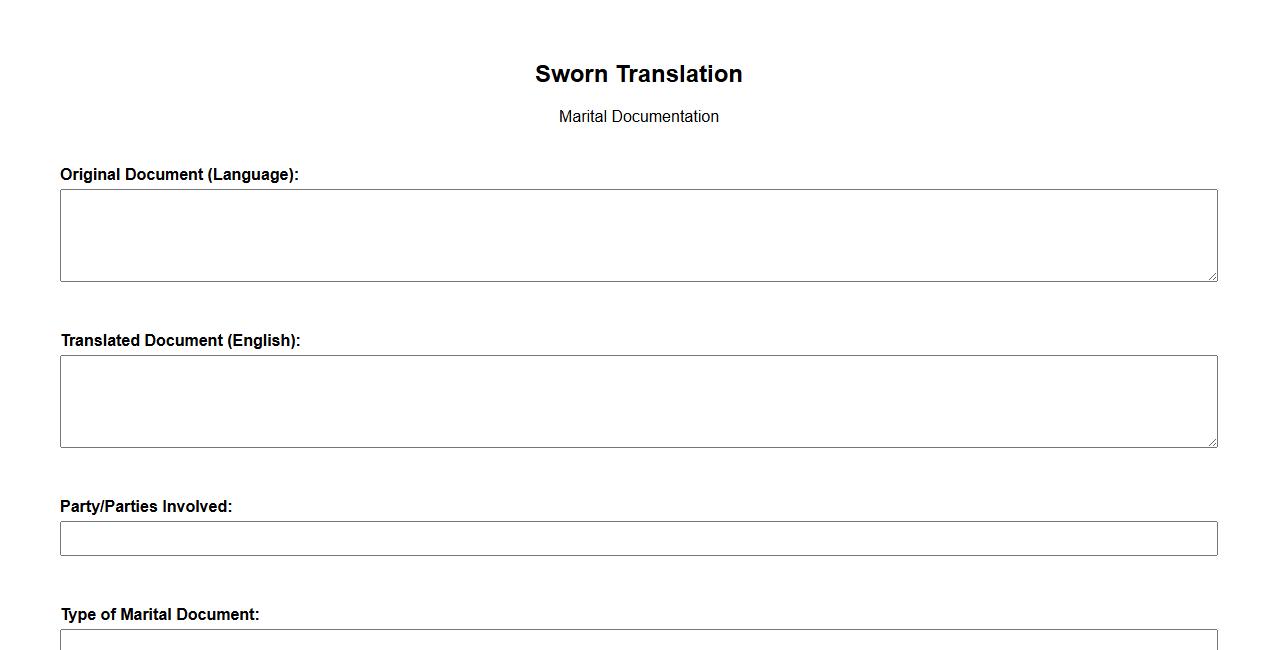Click the "Party/Parties Involved:" label

coord(146,506)
